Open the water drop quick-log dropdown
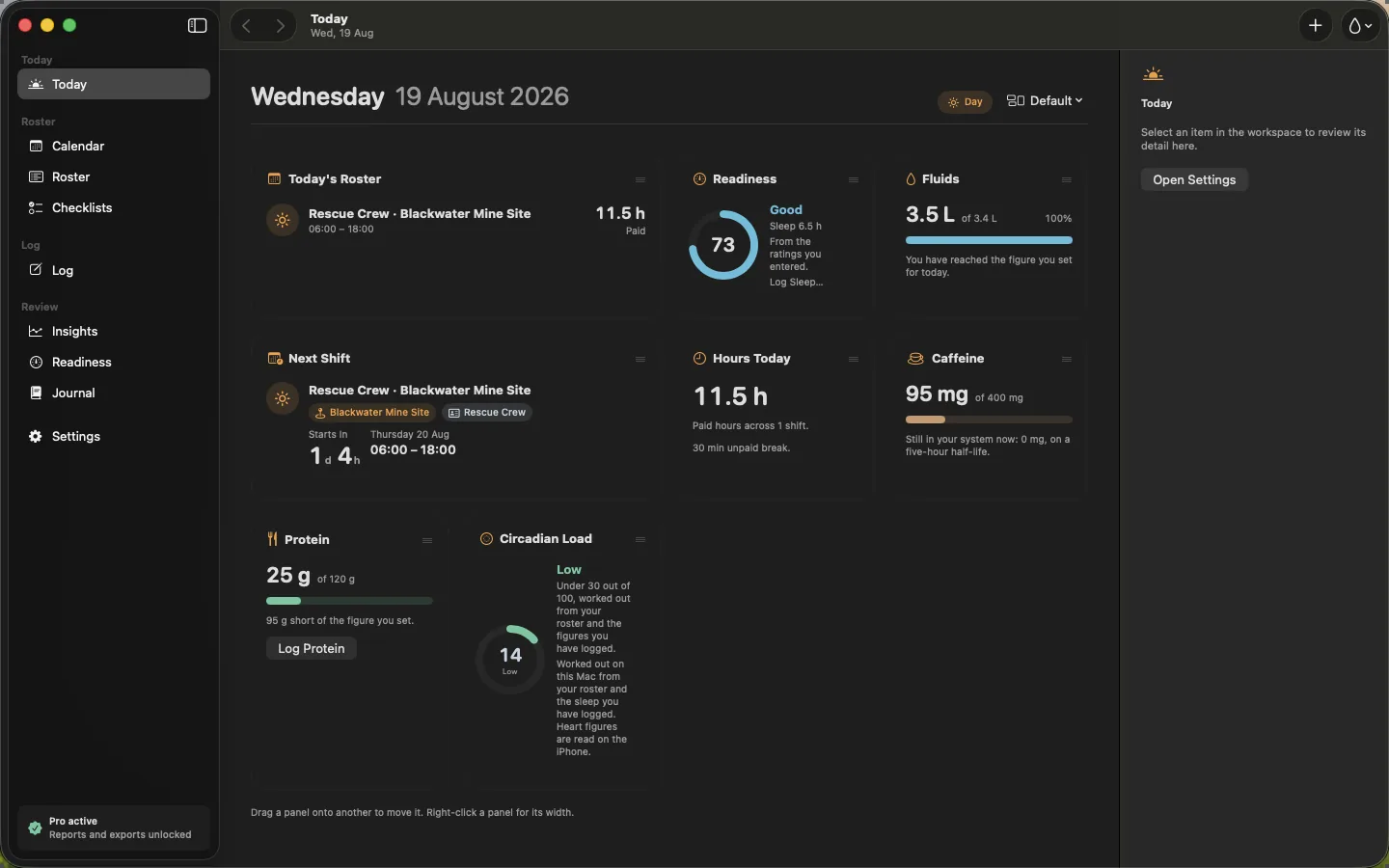 tap(1361, 26)
